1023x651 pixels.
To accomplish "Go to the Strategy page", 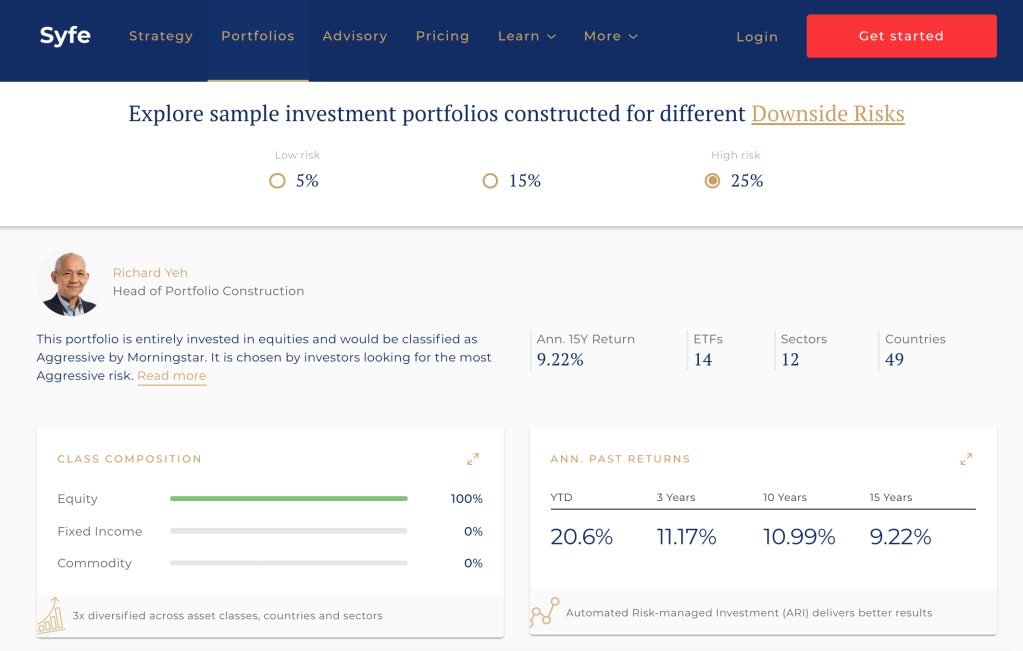I will pyautogui.click(x=161, y=36).
